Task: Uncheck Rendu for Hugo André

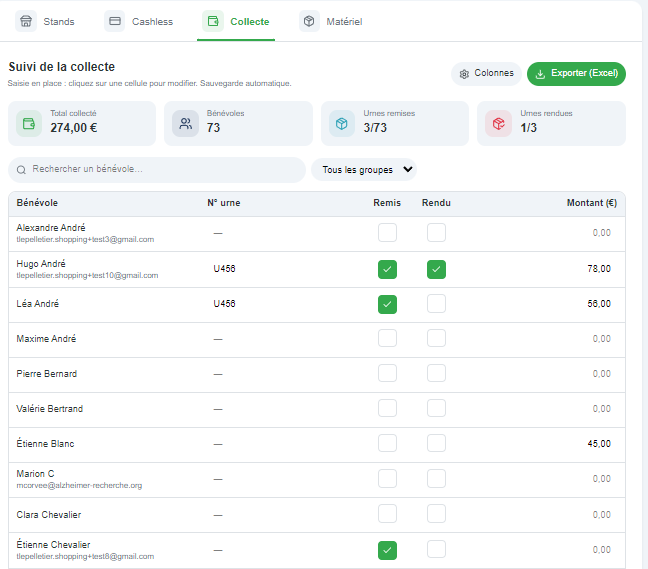Action: click(436, 269)
